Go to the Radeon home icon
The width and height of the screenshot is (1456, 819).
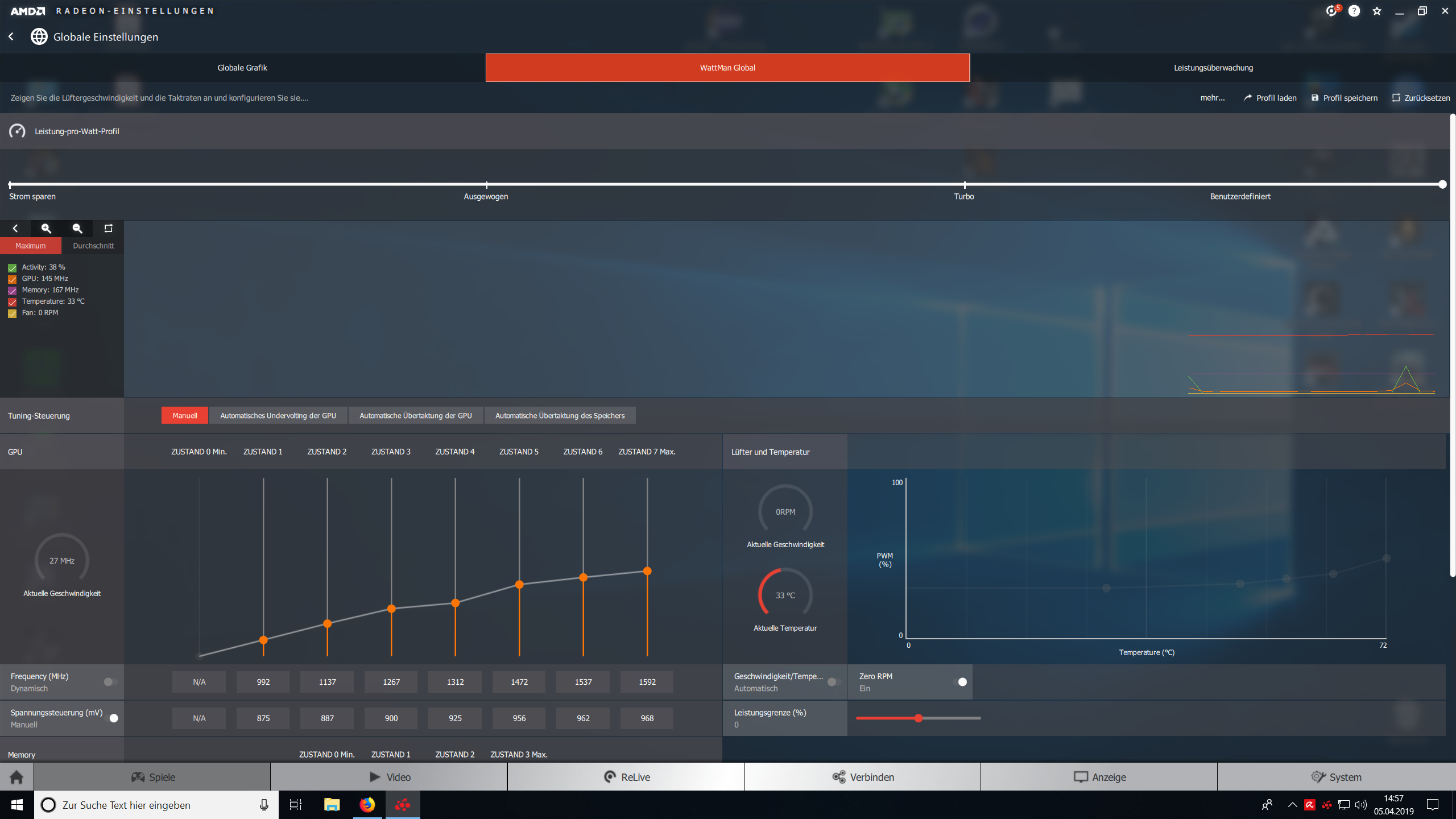[16, 777]
